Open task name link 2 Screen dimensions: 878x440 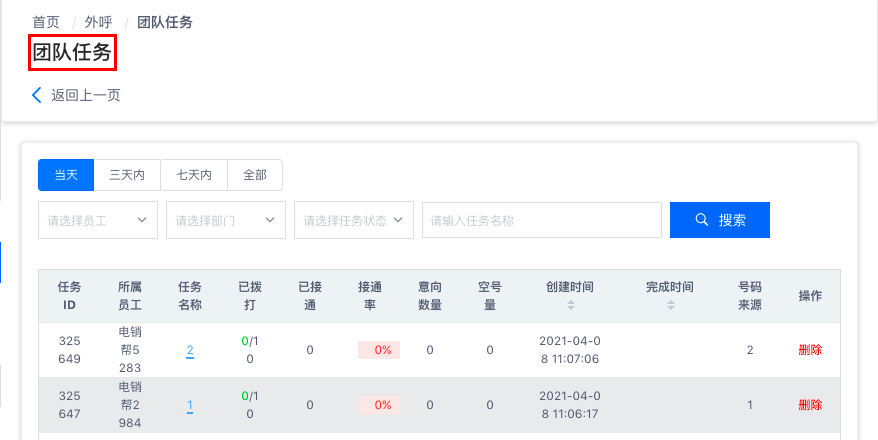190,350
